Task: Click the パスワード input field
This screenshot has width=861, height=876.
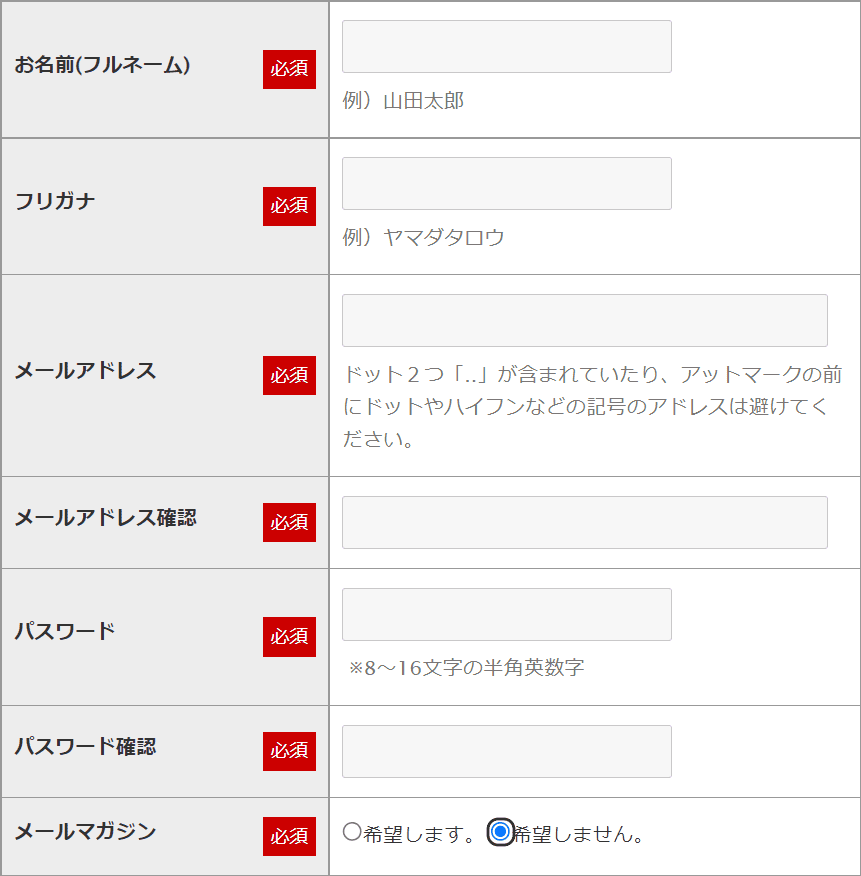Action: (x=506, y=615)
